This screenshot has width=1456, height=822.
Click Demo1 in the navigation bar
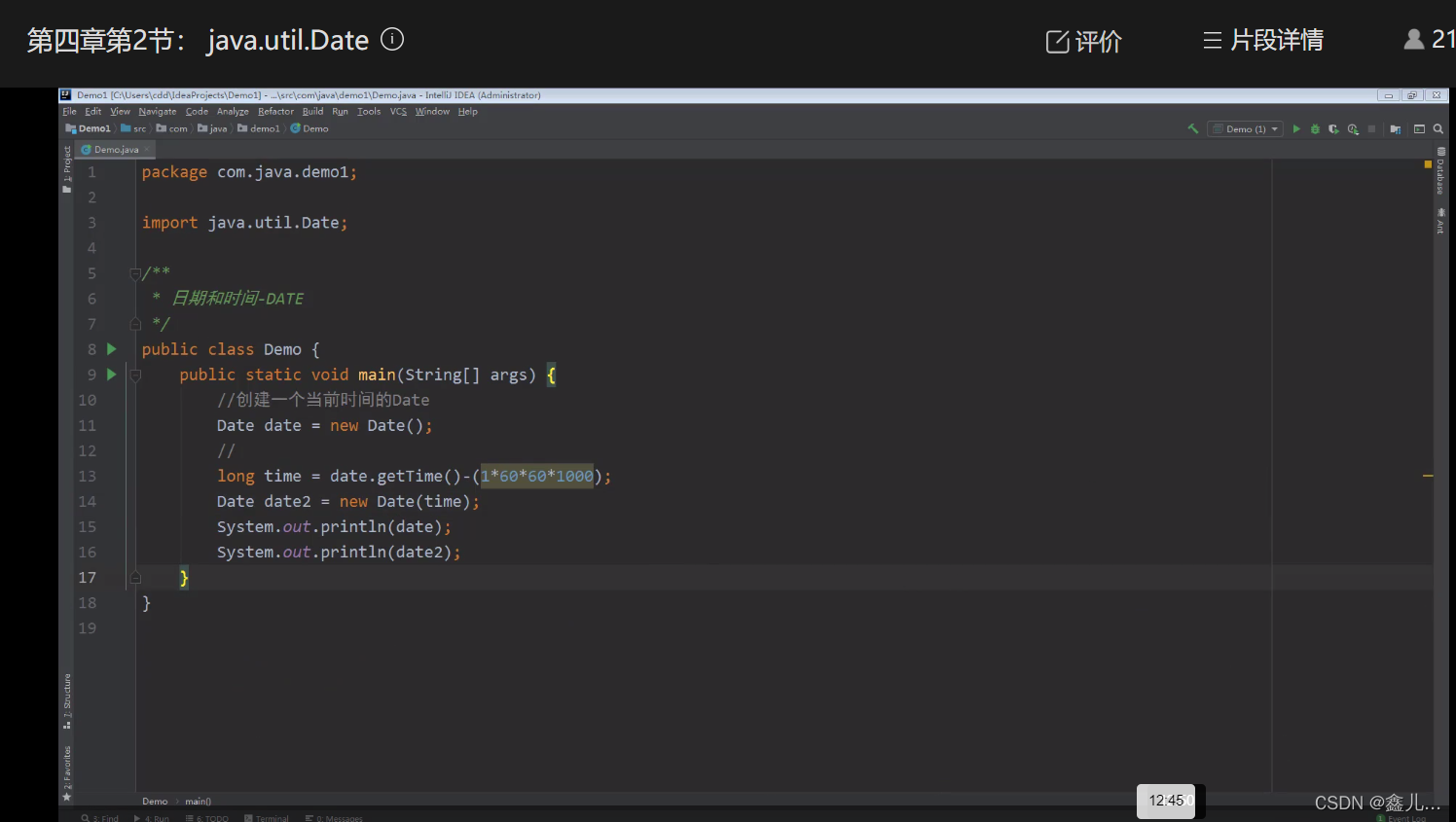point(89,128)
